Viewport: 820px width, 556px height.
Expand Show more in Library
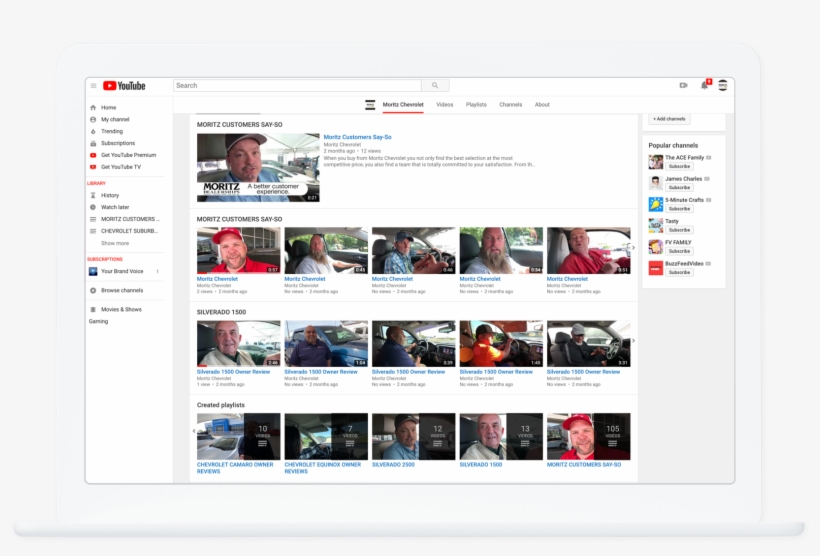pos(115,243)
